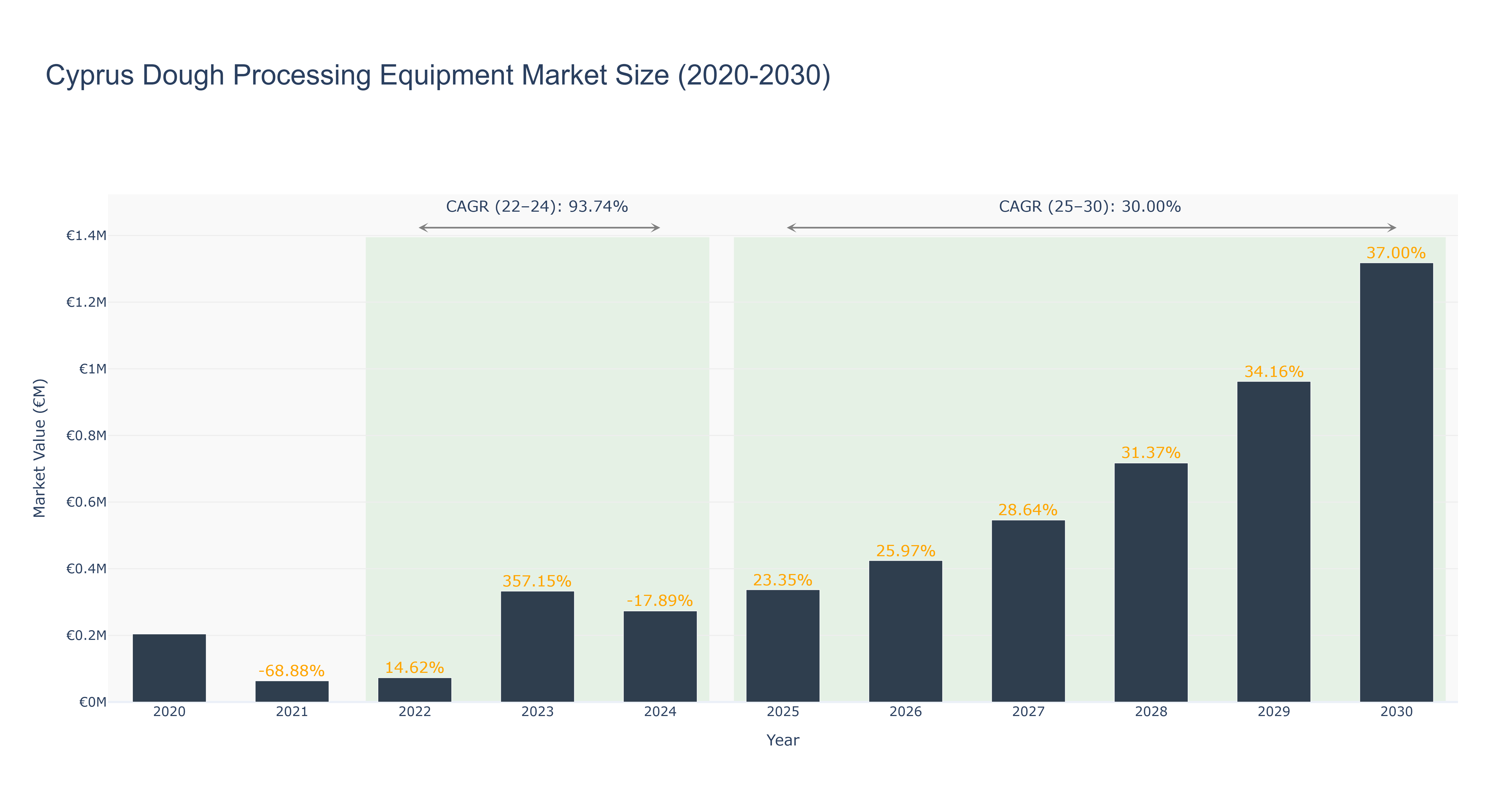Click the Market Value (€M) y-axis title
Image resolution: width=1512 pixels, height=810 pixels.
tap(39, 448)
